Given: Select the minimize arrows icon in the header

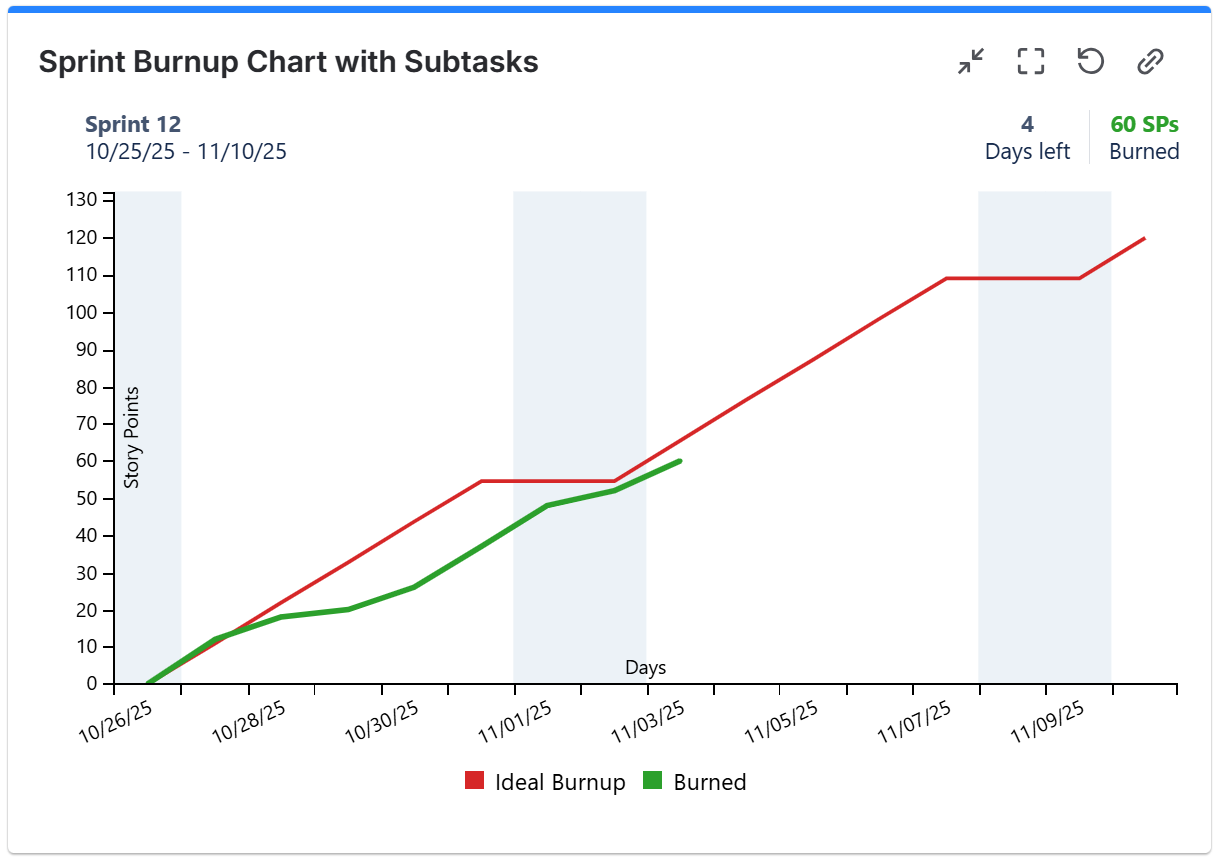Looking at the screenshot, I should point(969,61).
